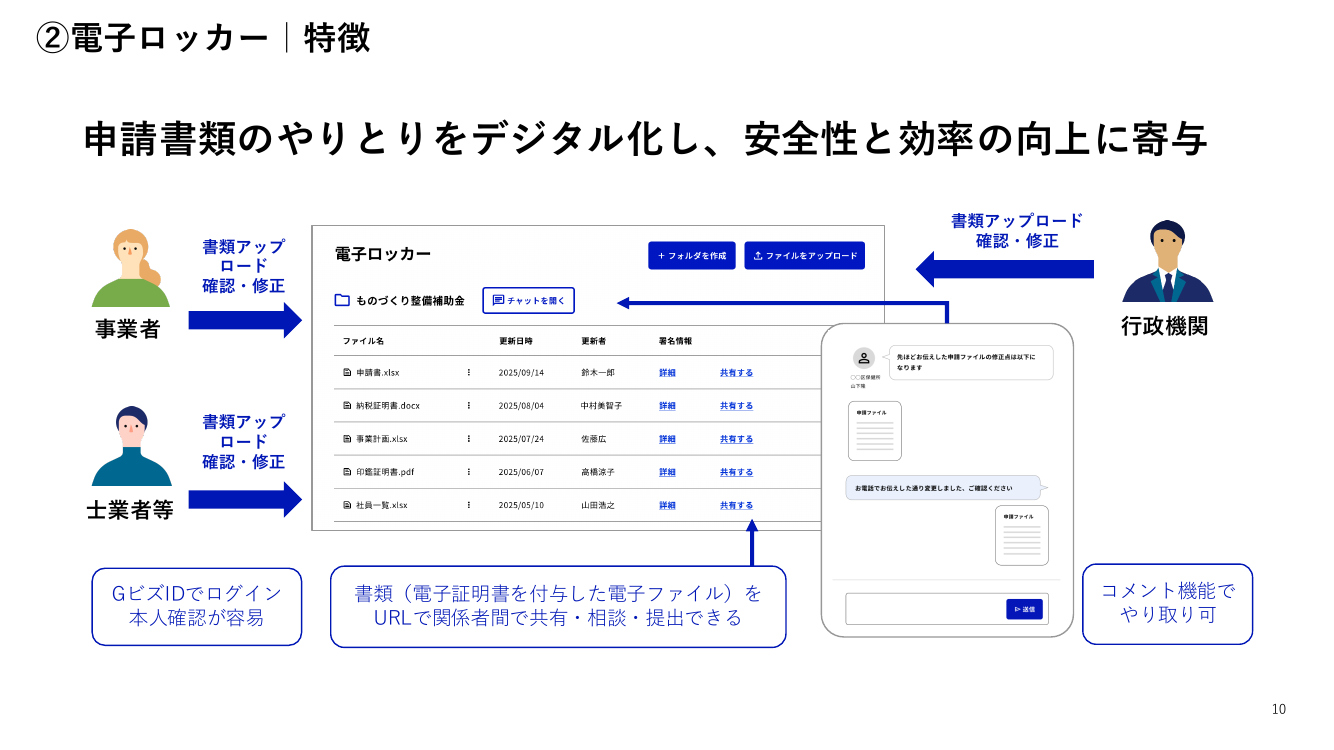Open the 申請ファイル thumbnail below the お電話で reply
This screenshot has height=750, width=1334.
pyautogui.click(x=1022, y=535)
